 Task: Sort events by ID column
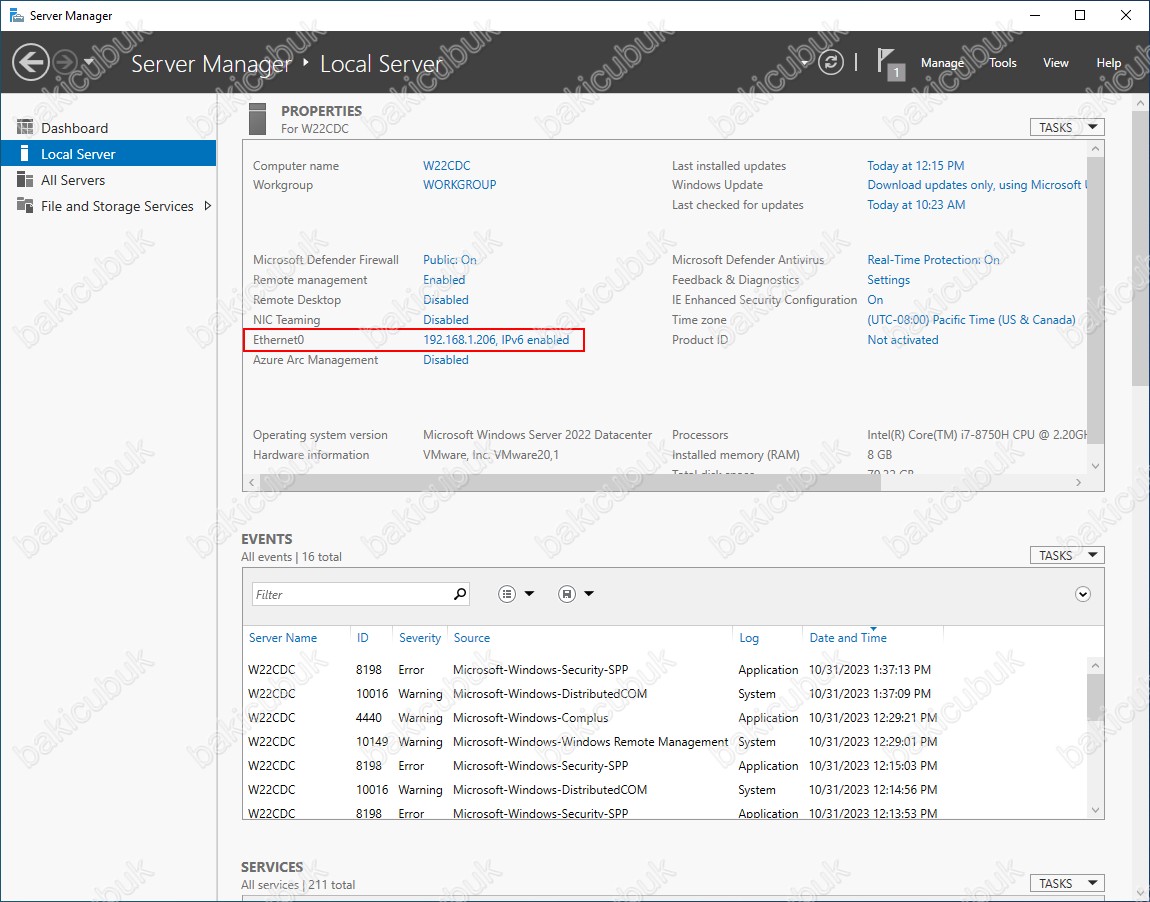(x=362, y=637)
